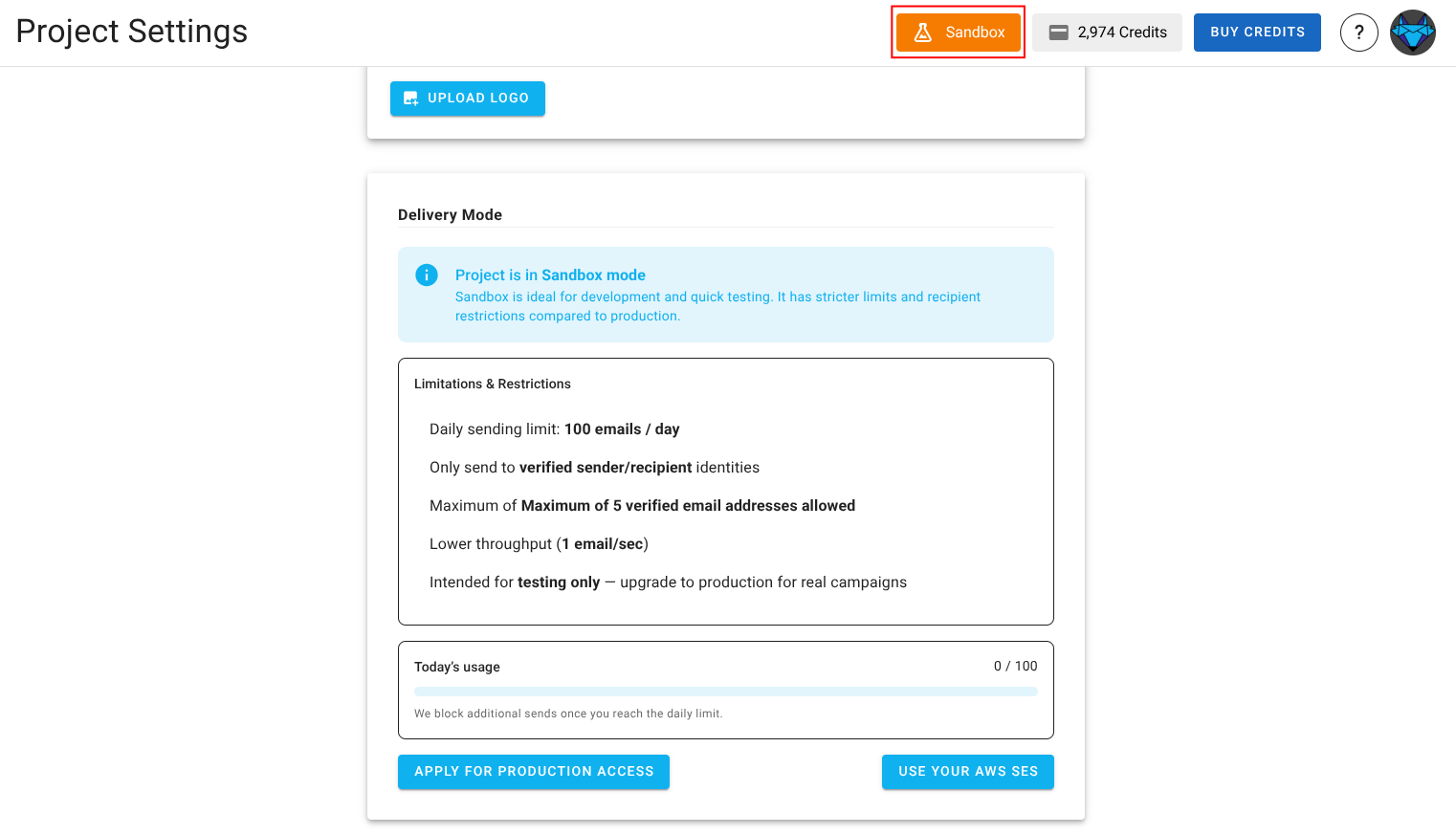1456x835 pixels.
Task: Click Apply For Production Access
Action: coord(533,772)
